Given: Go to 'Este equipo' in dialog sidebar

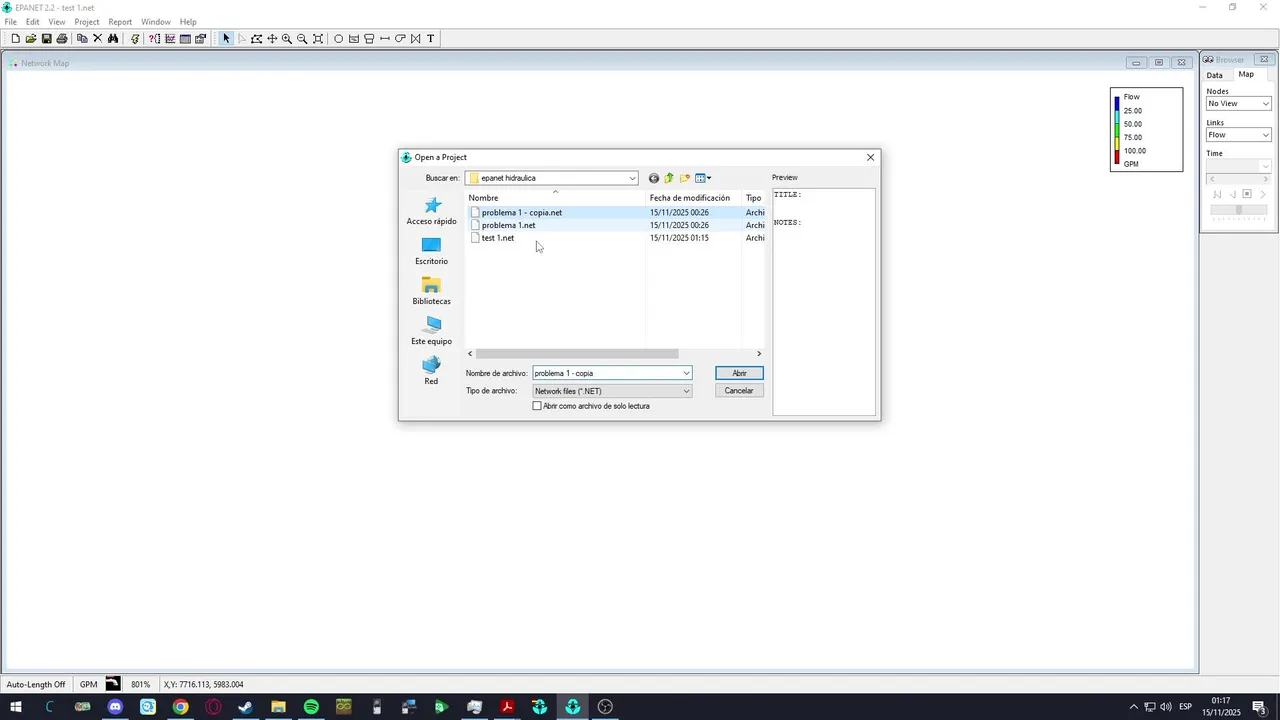Looking at the screenshot, I should pos(431,331).
